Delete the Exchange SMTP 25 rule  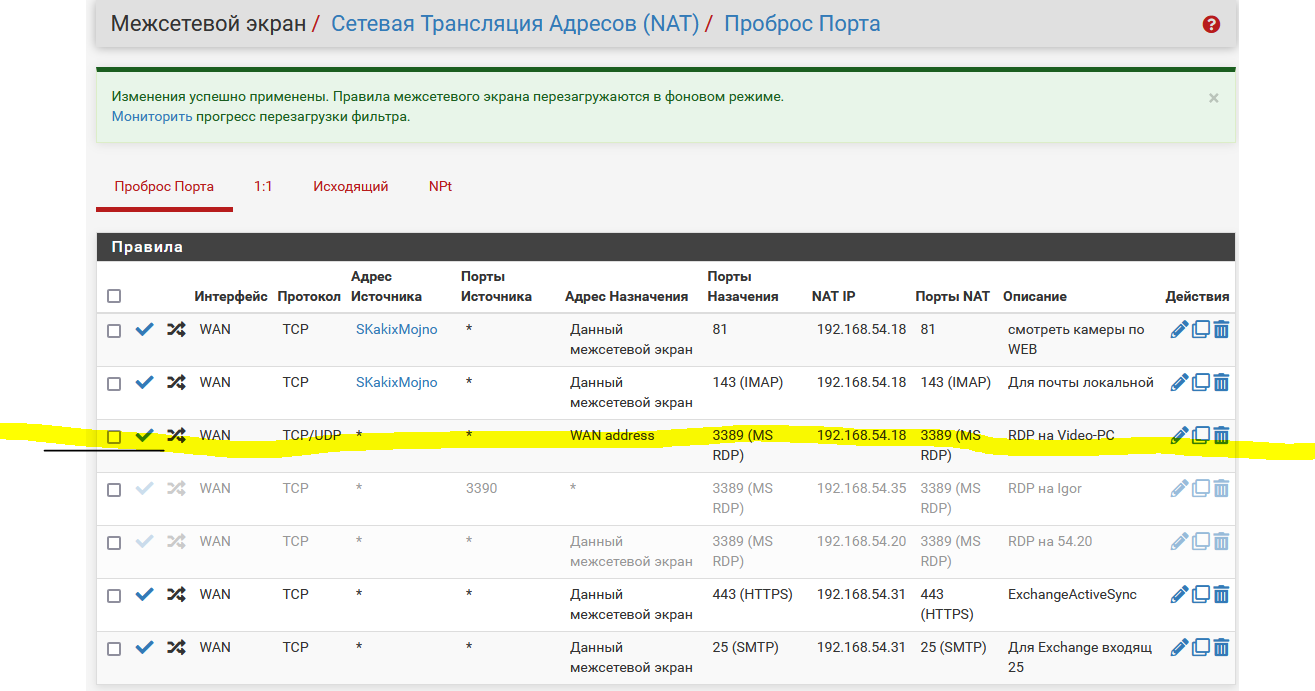pyautogui.click(x=1221, y=647)
